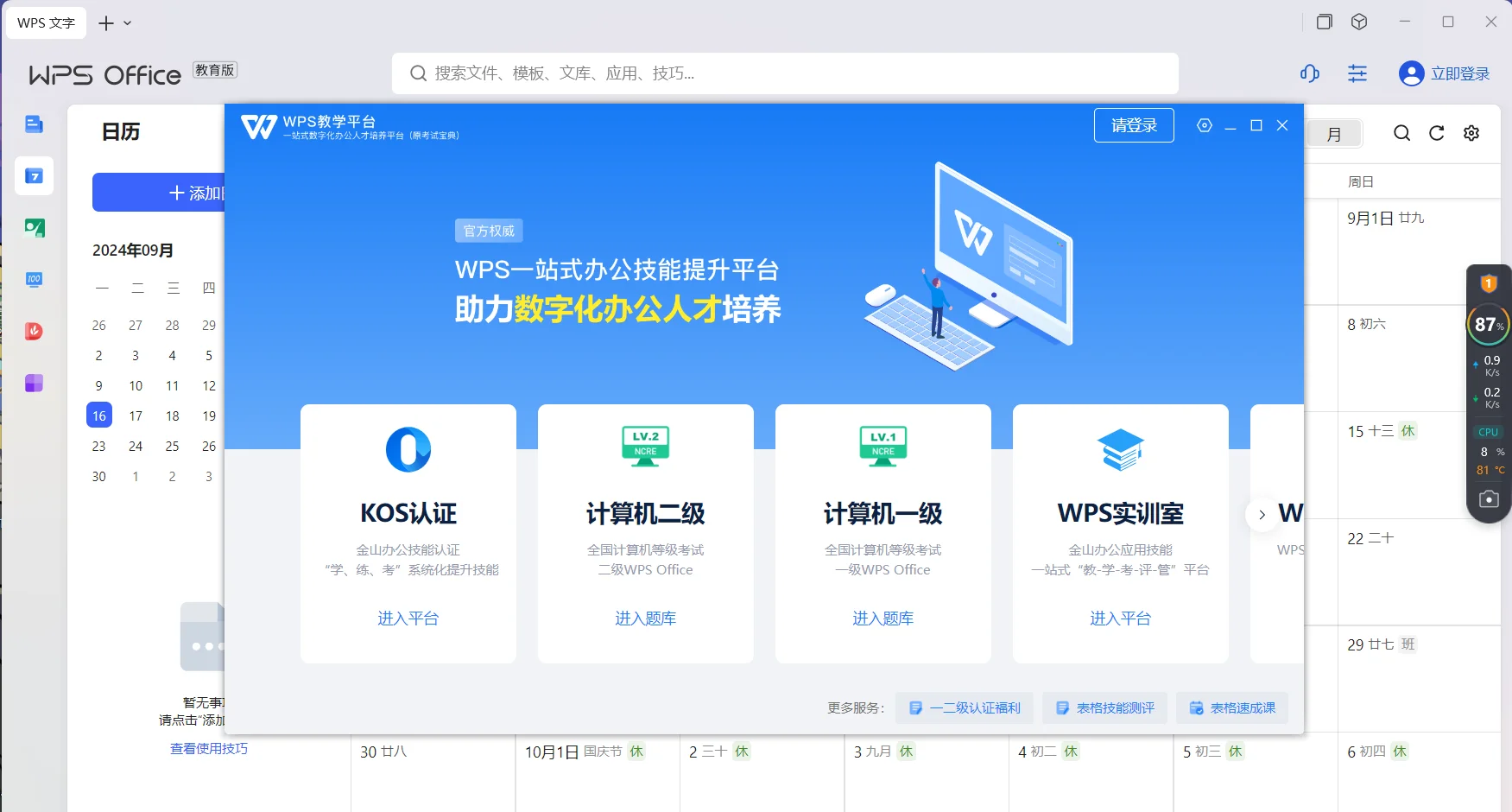Screen dimensions: 1512x812
Task: Open the blue 100 presentation sidebar icon
Action: (x=34, y=280)
